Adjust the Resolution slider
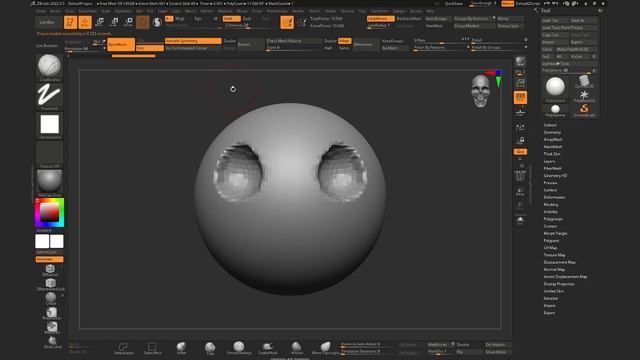640x360 pixels. pos(84,49)
